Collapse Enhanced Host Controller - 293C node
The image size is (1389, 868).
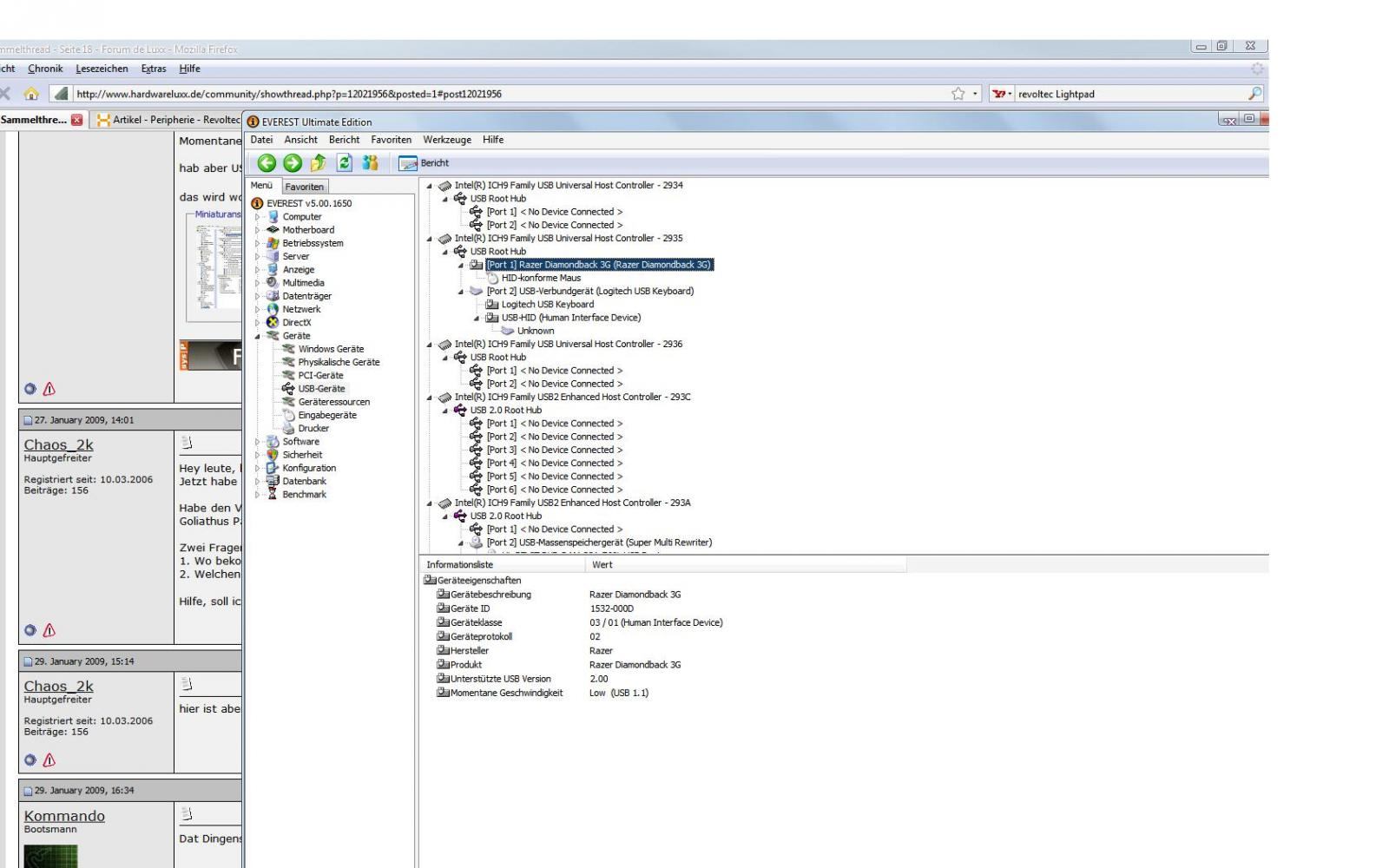pyautogui.click(x=429, y=398)
